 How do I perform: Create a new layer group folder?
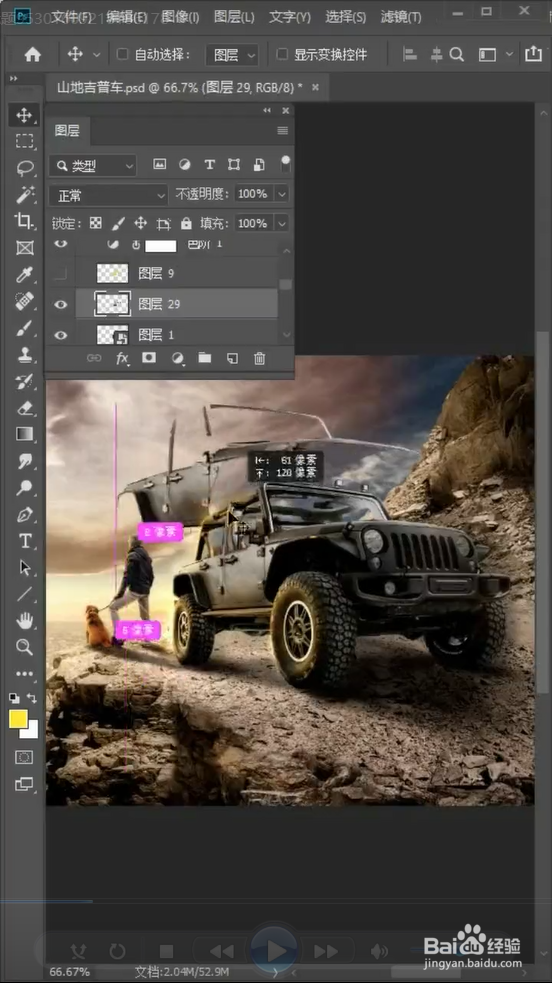(204, 358)
